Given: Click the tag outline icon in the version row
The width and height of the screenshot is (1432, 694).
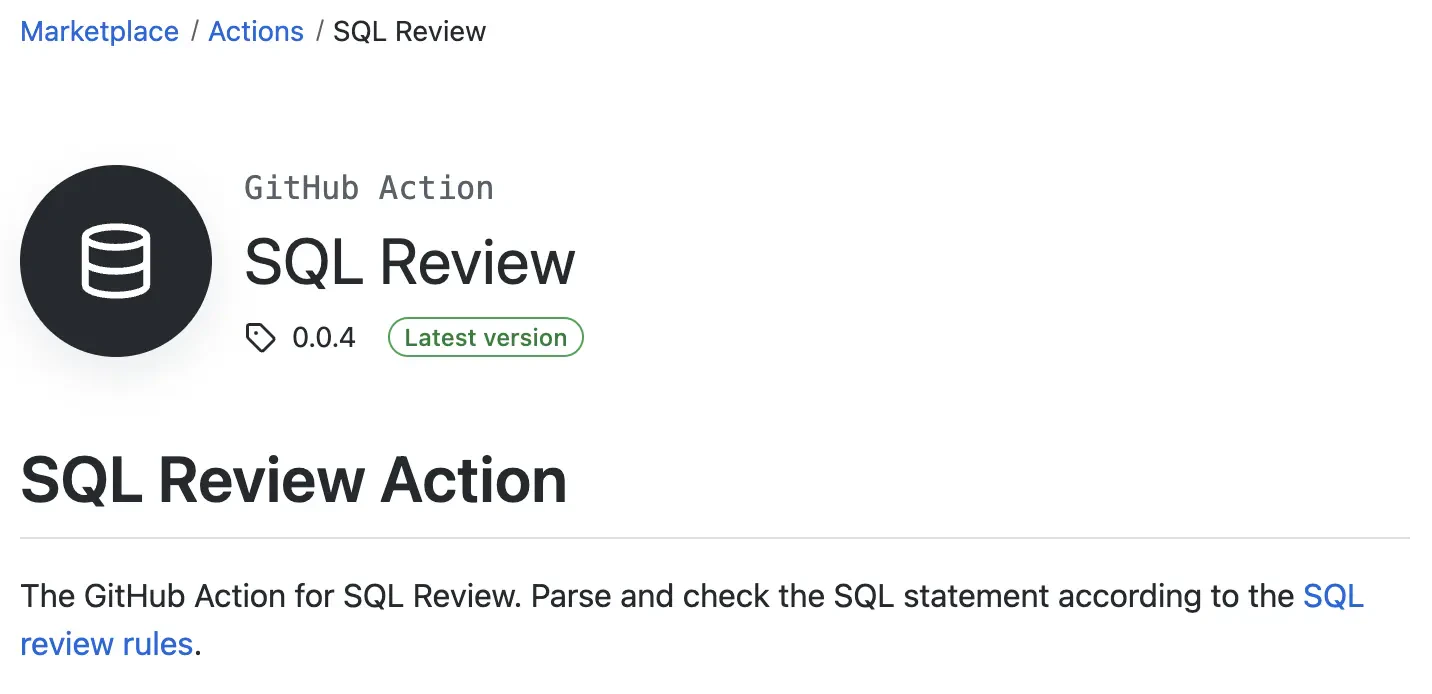Looking at the screenshot, I should [x=260, y=337].
